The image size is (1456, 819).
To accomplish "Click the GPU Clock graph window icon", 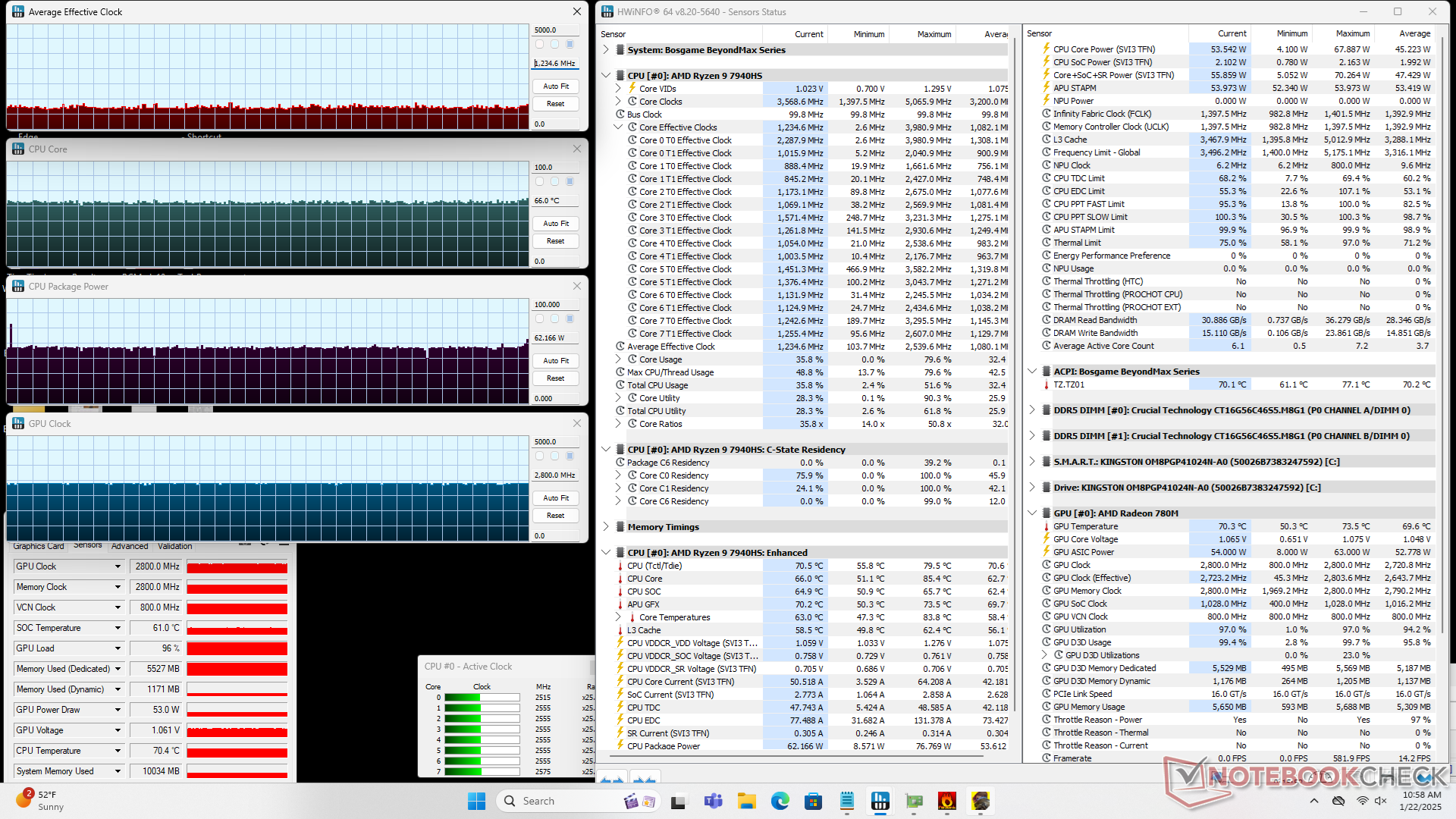I will coord(18,423).
